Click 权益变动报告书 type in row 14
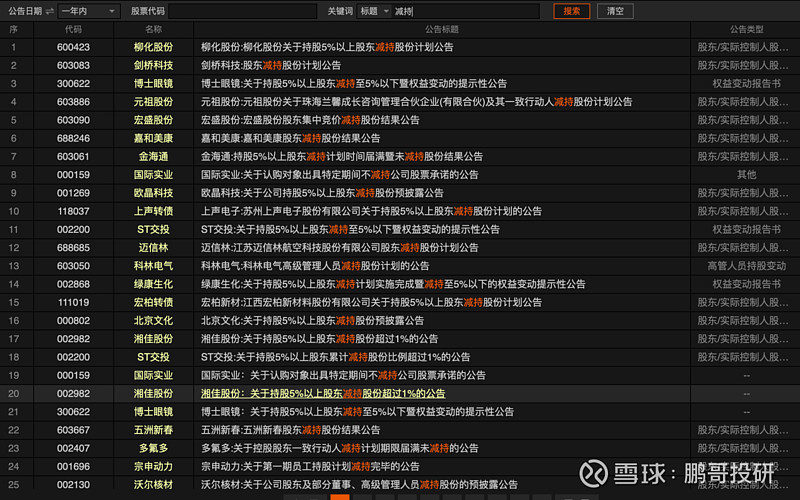Screen dimensions: 800x500 click(x=746, y=285)
